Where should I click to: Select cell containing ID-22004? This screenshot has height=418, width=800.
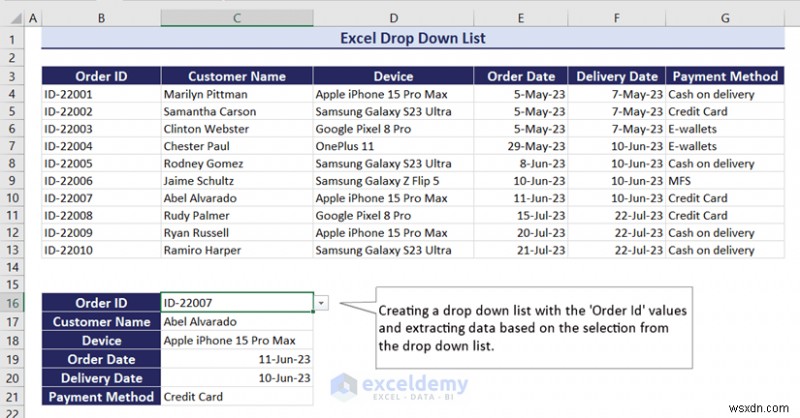tap(101, 146)
